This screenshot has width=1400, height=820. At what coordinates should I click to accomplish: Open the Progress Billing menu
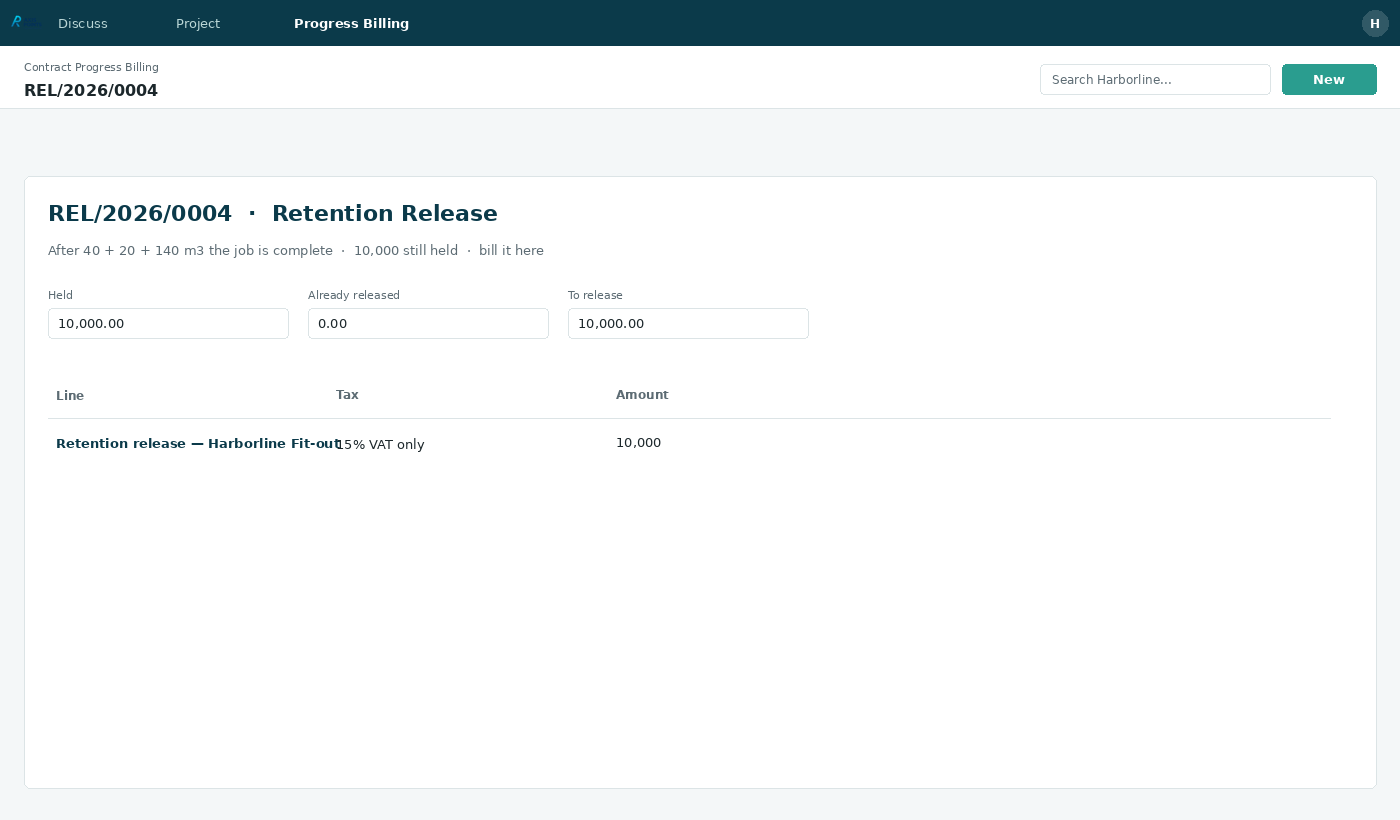click(351, 23)
